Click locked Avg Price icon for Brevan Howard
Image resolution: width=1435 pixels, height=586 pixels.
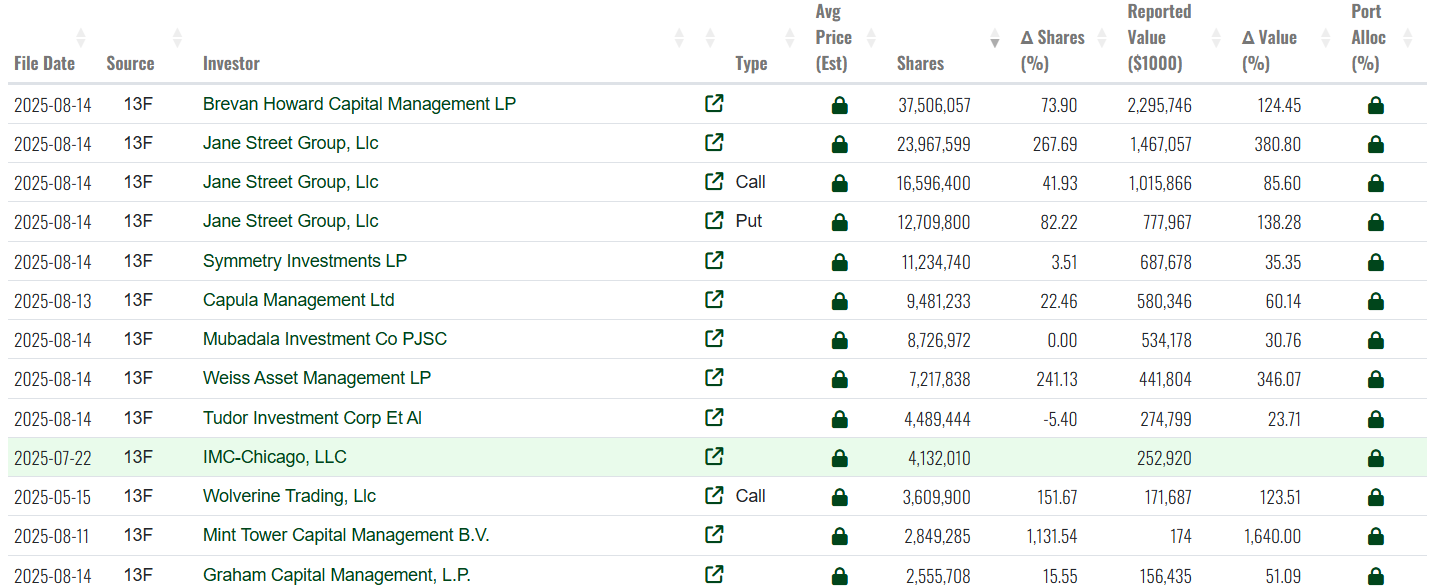[x=840, y=105]
